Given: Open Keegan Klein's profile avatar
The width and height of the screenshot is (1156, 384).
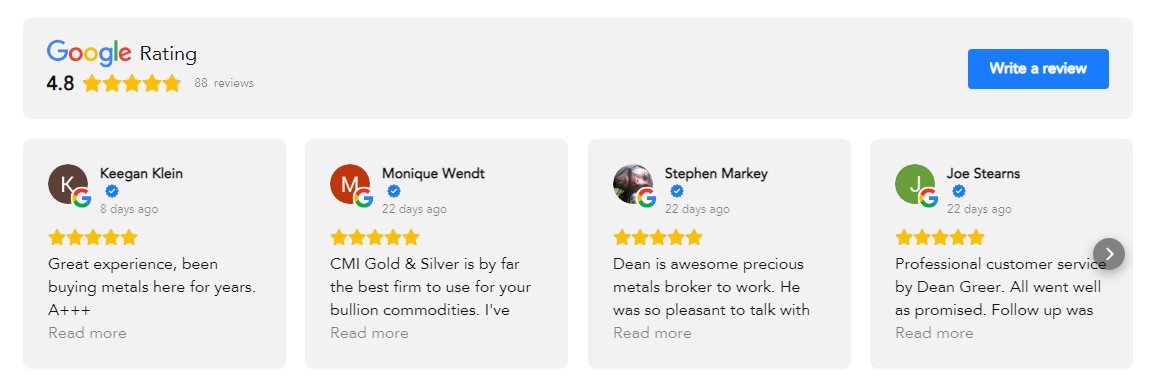Looking at the screenshot, I should tap(68, 184).
